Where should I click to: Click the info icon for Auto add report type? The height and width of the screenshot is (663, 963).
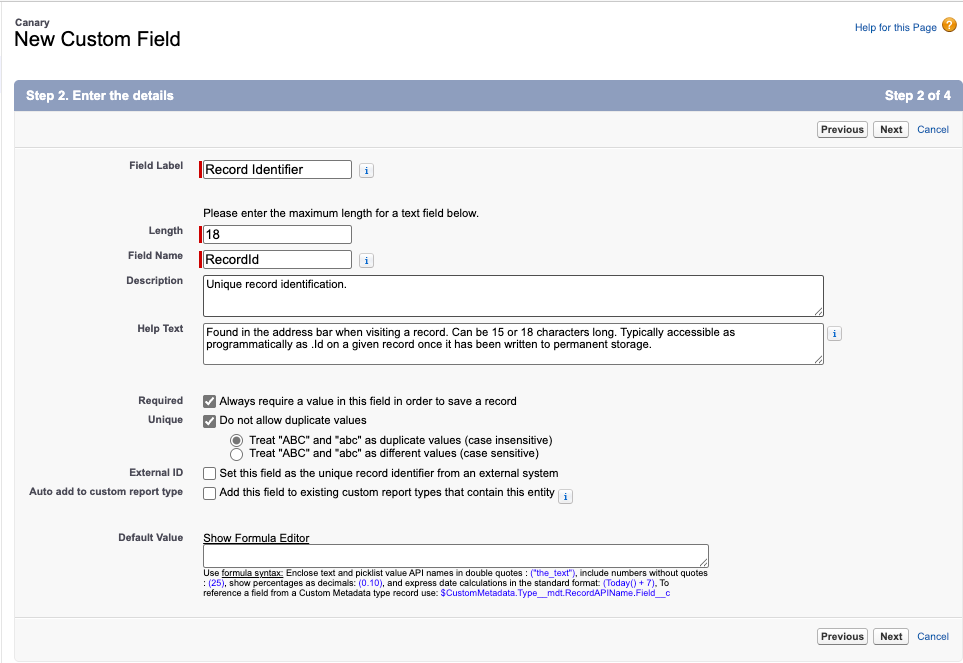tap(565, 496)
